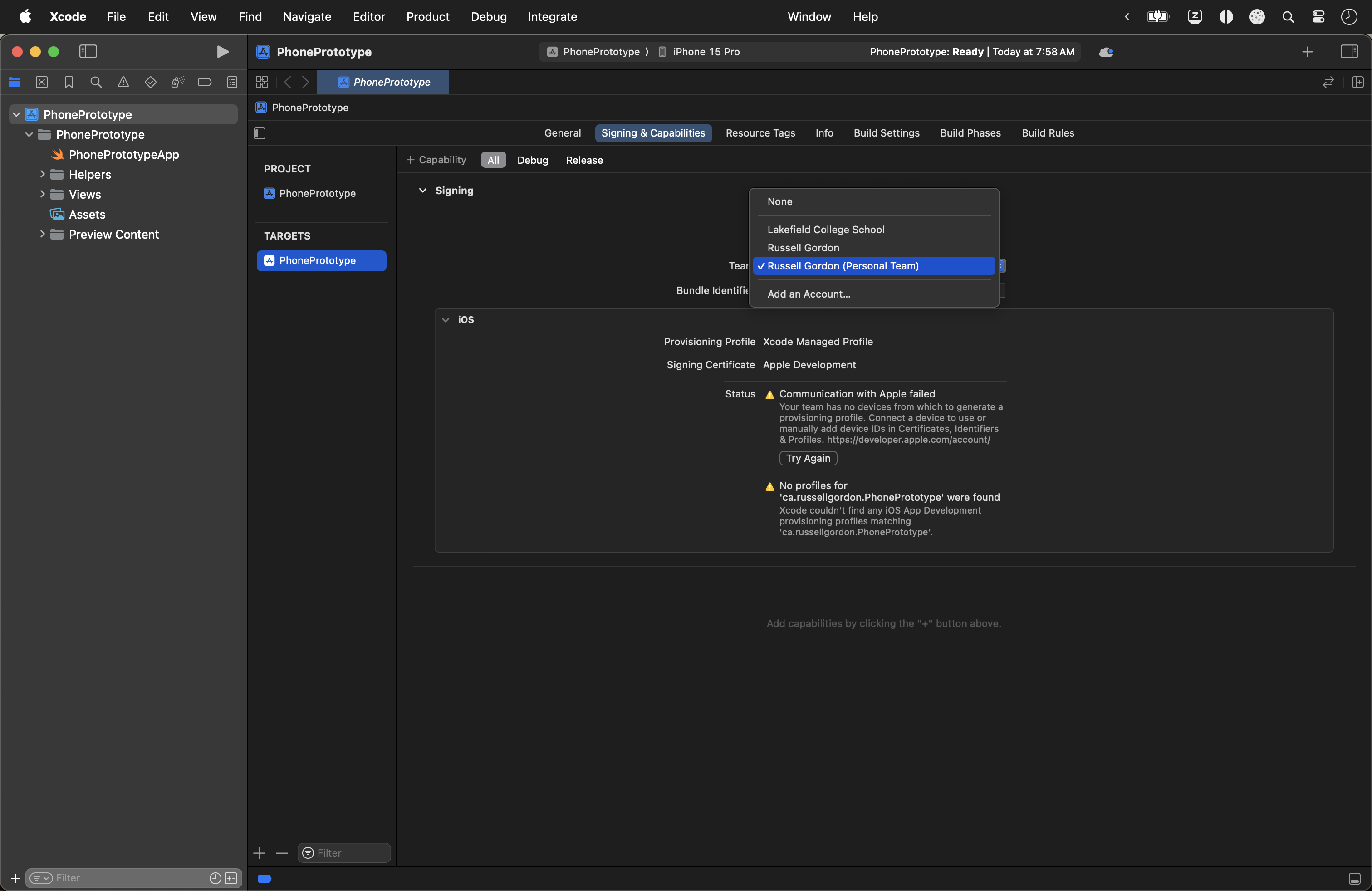The width and height of the screenshot is (1372, 891).
Task: Click the related items grid icon
Action: [262, 83]
